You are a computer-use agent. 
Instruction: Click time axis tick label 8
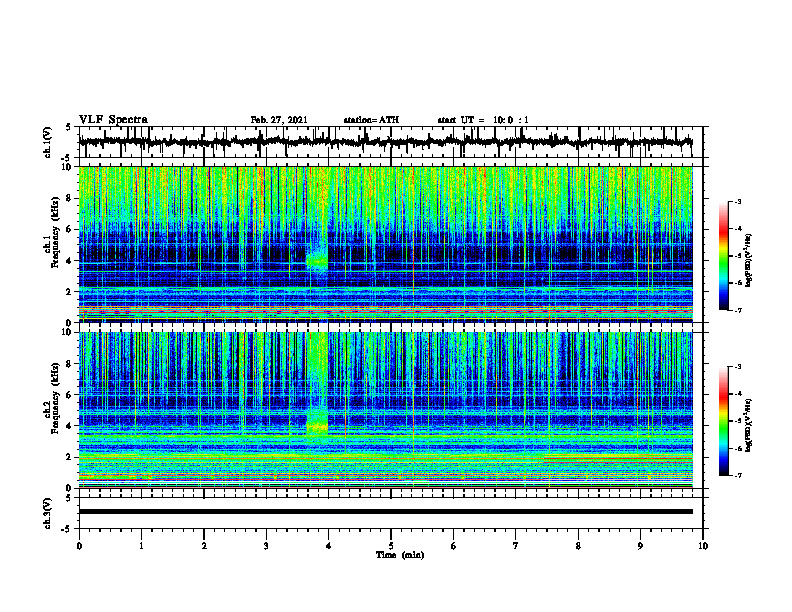pos(578,546)
